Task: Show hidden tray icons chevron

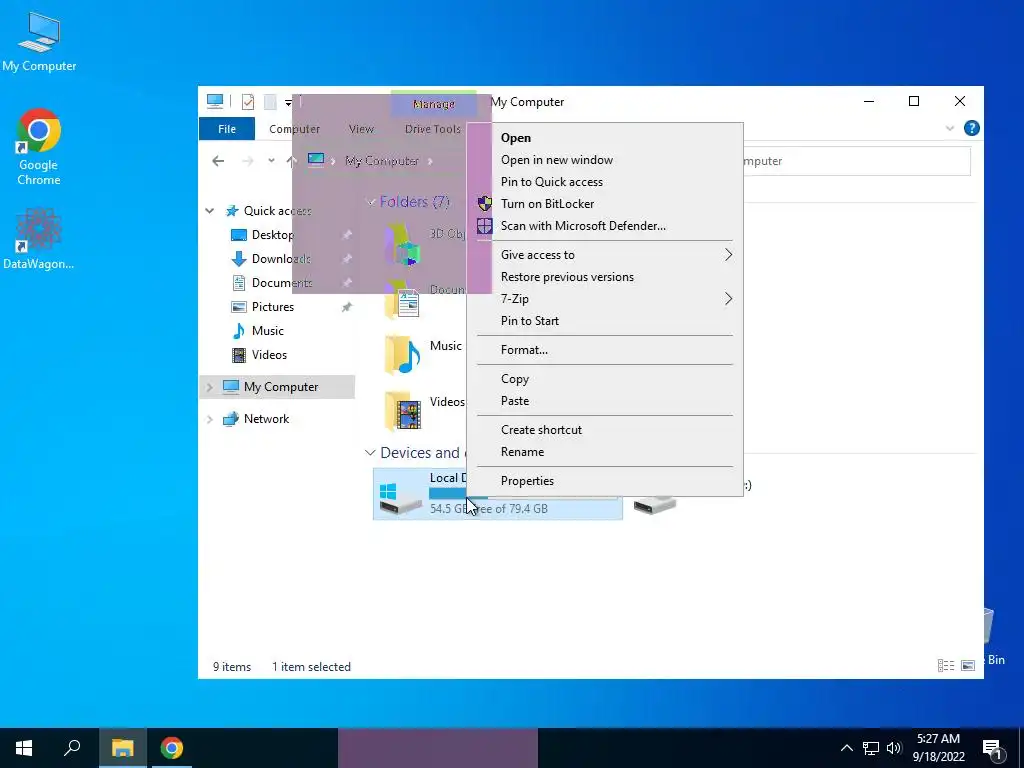Action: (x=846, y=748)
